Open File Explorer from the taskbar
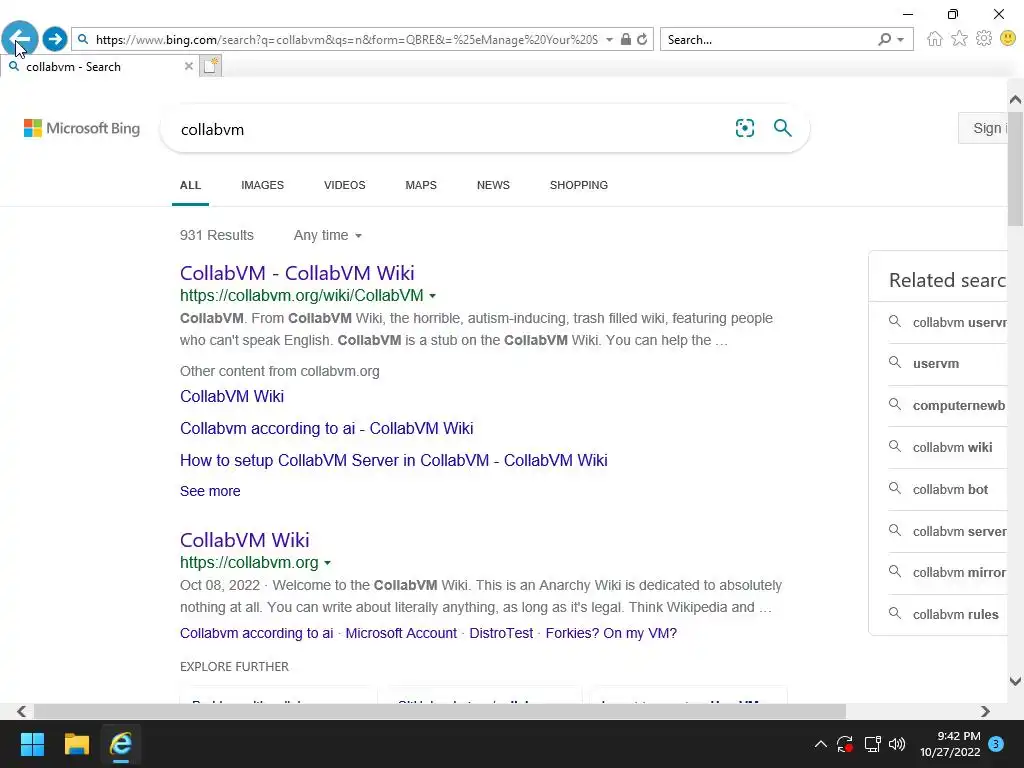The image size is (1024, 768). 76,744
